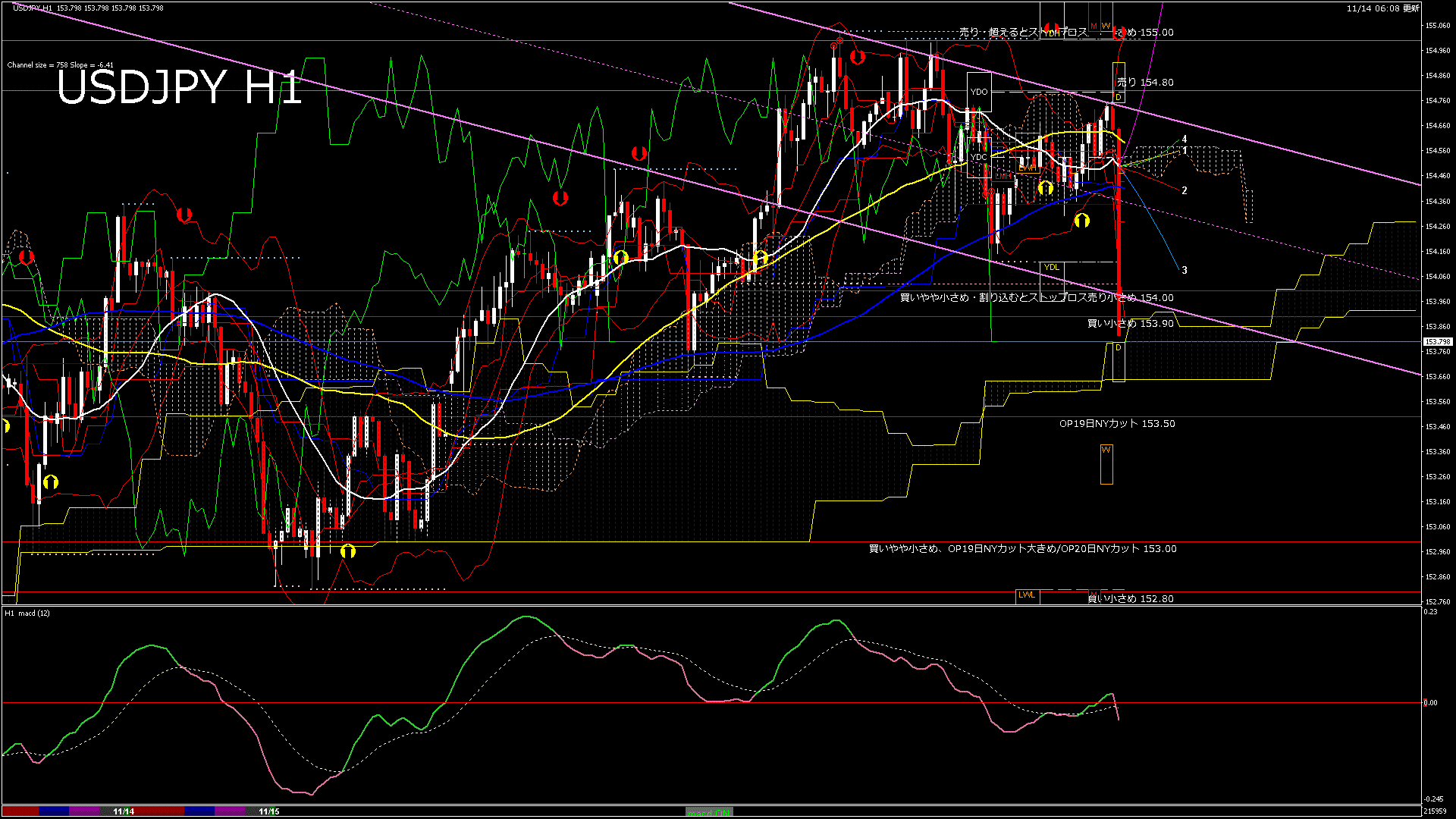Select the YDO yesterday-open label box
The image size is (1456, 819).
click(x=979, y=91)
